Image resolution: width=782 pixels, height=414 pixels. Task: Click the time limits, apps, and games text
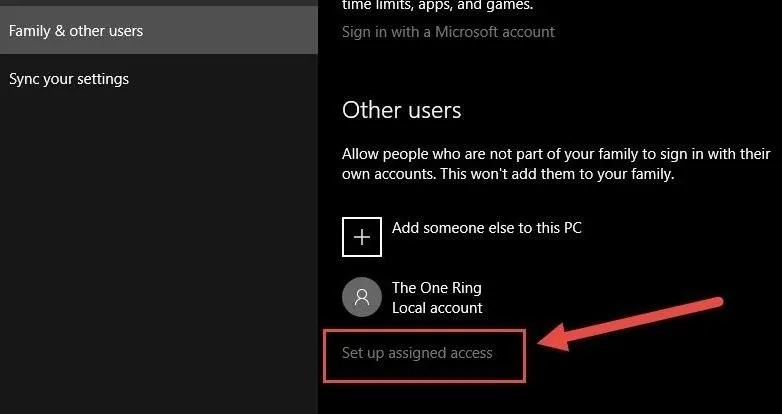437,5
